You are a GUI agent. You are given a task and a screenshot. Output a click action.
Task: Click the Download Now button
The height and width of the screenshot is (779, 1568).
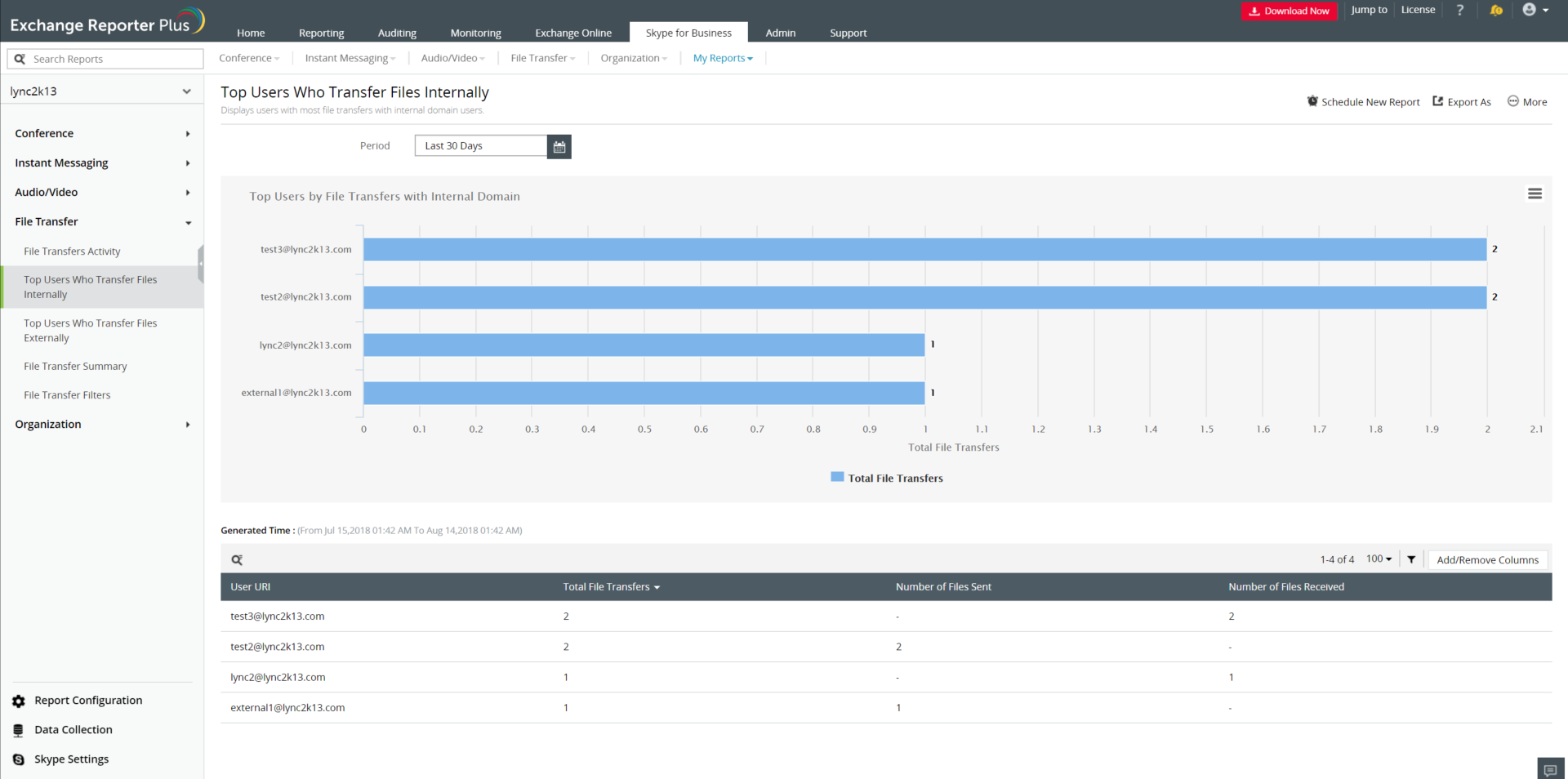[x=1290, y=11]
